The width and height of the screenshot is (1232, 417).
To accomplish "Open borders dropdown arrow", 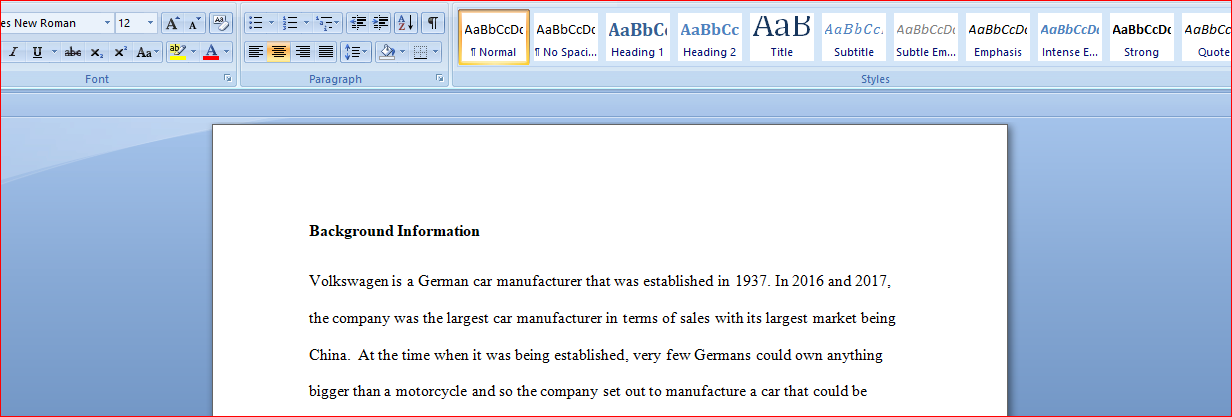I will coord(436,52).
